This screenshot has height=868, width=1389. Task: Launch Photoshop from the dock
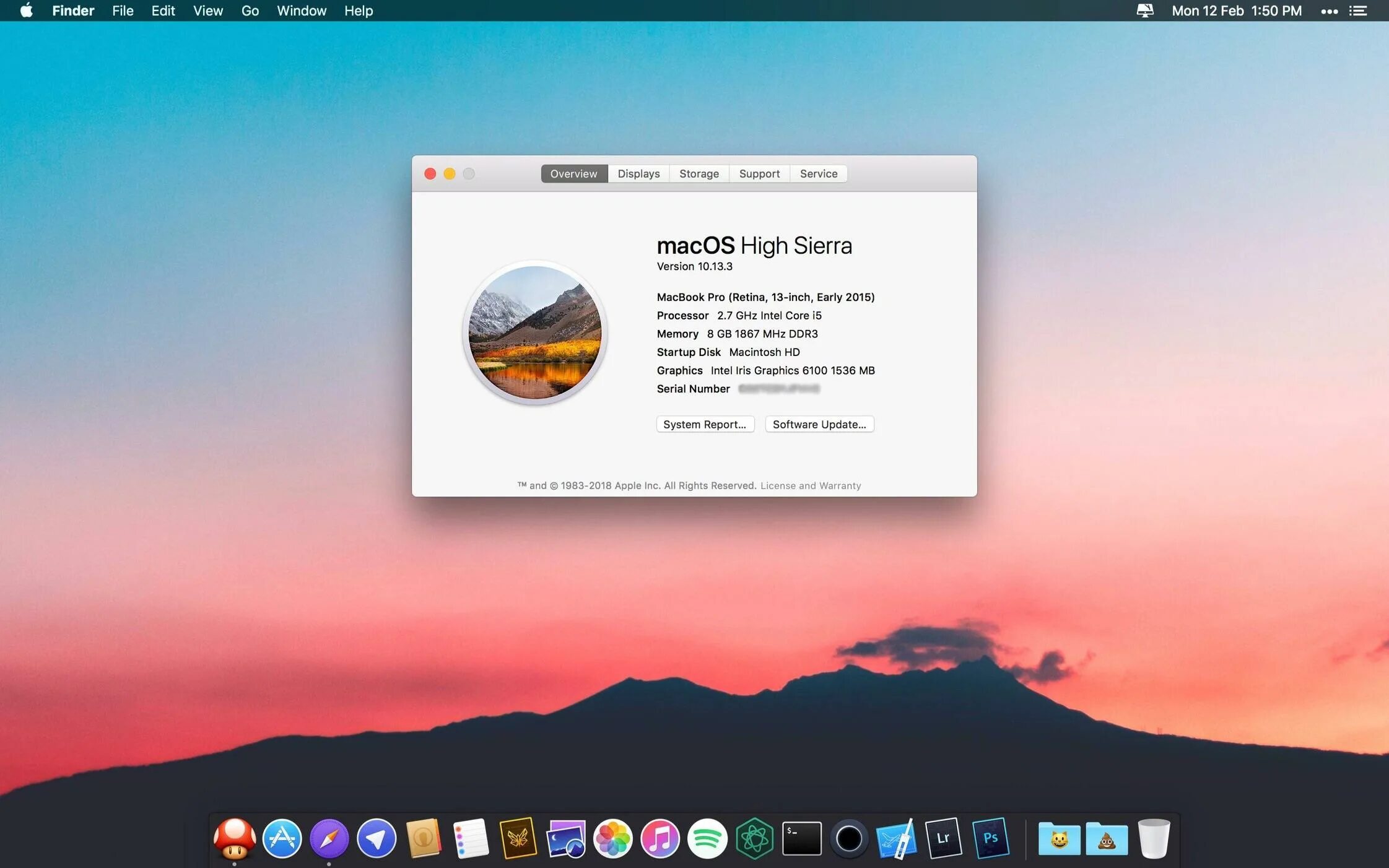990,839
